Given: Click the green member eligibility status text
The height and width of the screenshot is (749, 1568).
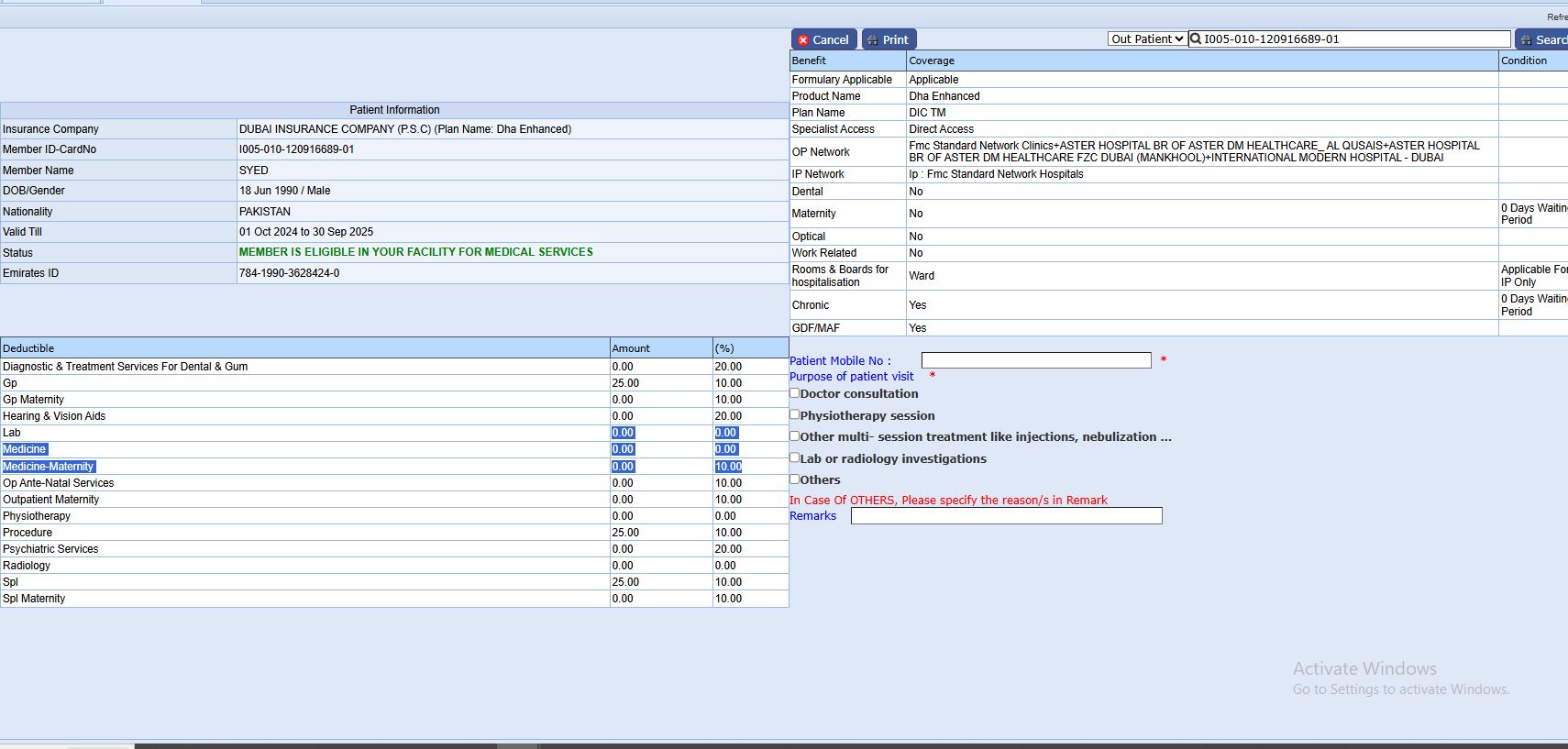Looking at the screenshot, I should [415, 252].
